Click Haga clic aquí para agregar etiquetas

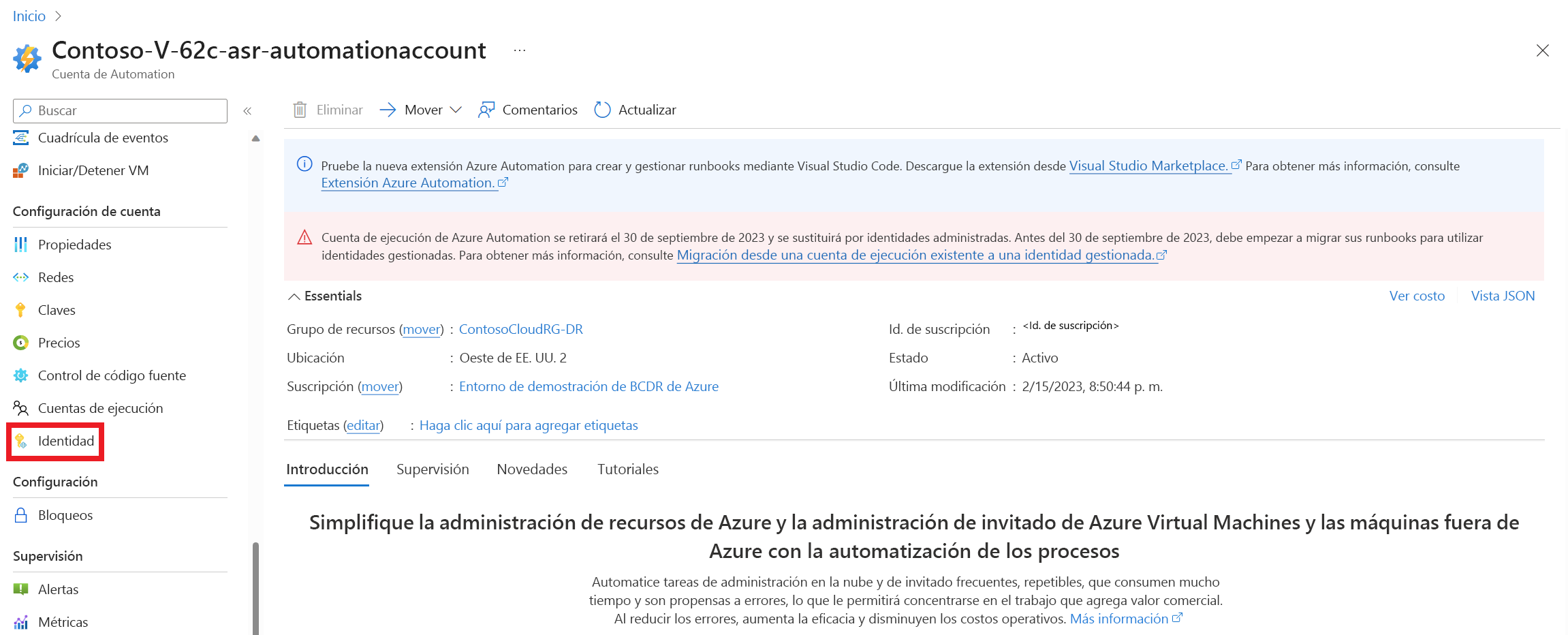coord(529,425)
